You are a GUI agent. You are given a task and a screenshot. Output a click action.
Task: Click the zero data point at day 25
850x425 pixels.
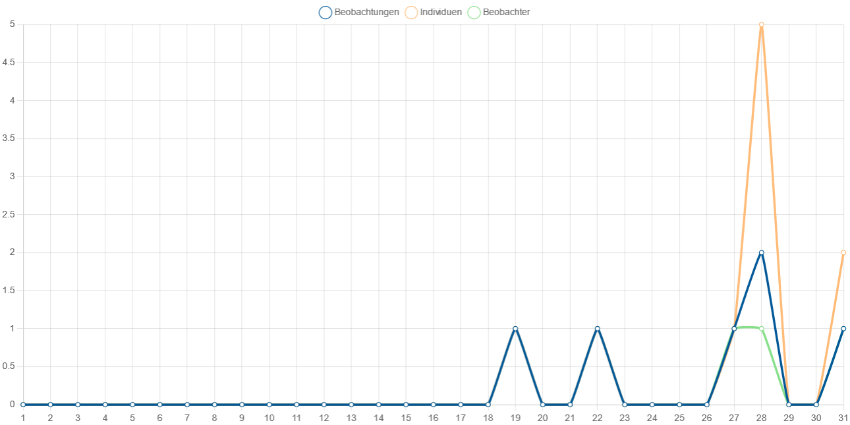[679, 404]
